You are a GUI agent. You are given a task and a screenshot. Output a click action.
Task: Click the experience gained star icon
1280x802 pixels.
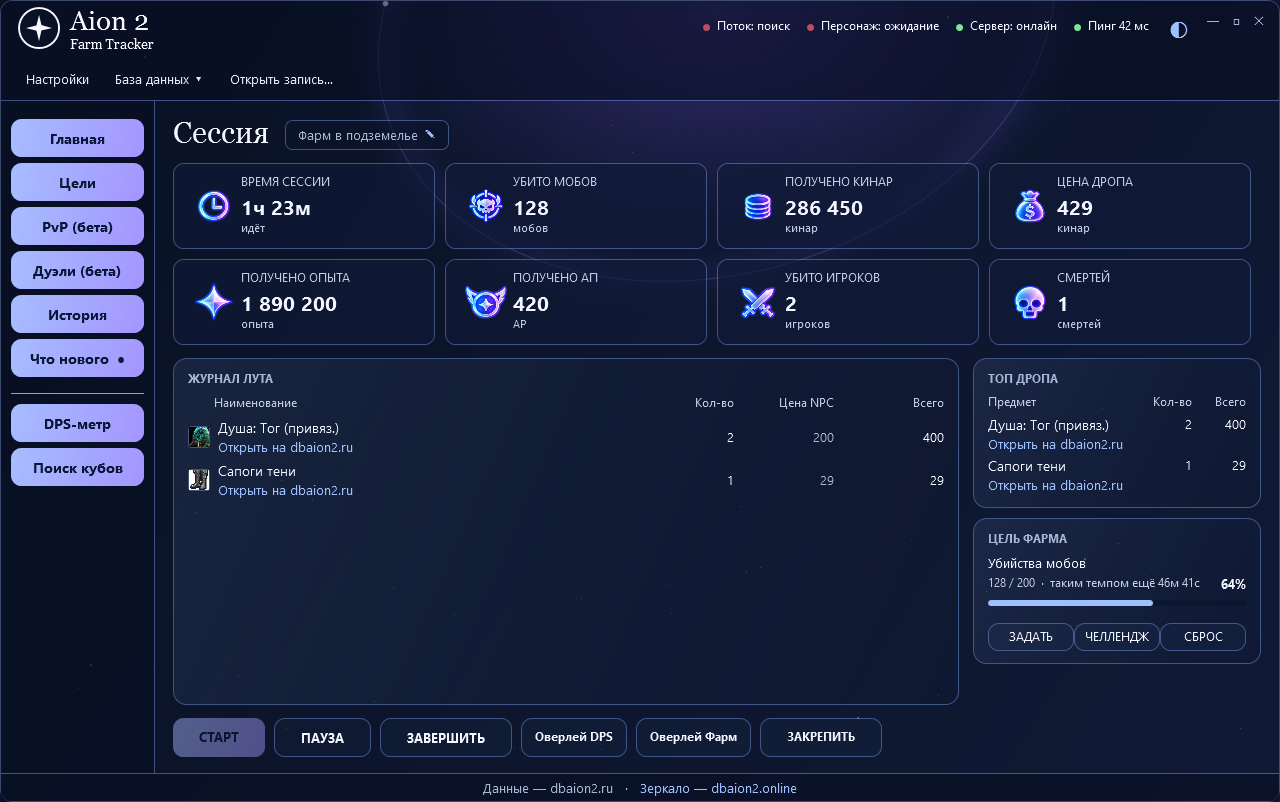pos(213,302)
